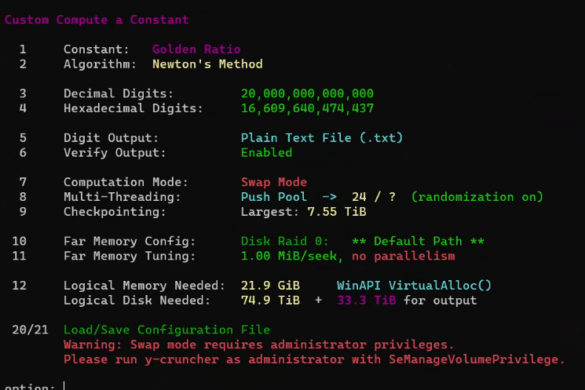Click the Default Path text
Image resolution: width=585 pixels, height=390 pixels.
pyautogui.click(x=418, y=241)
